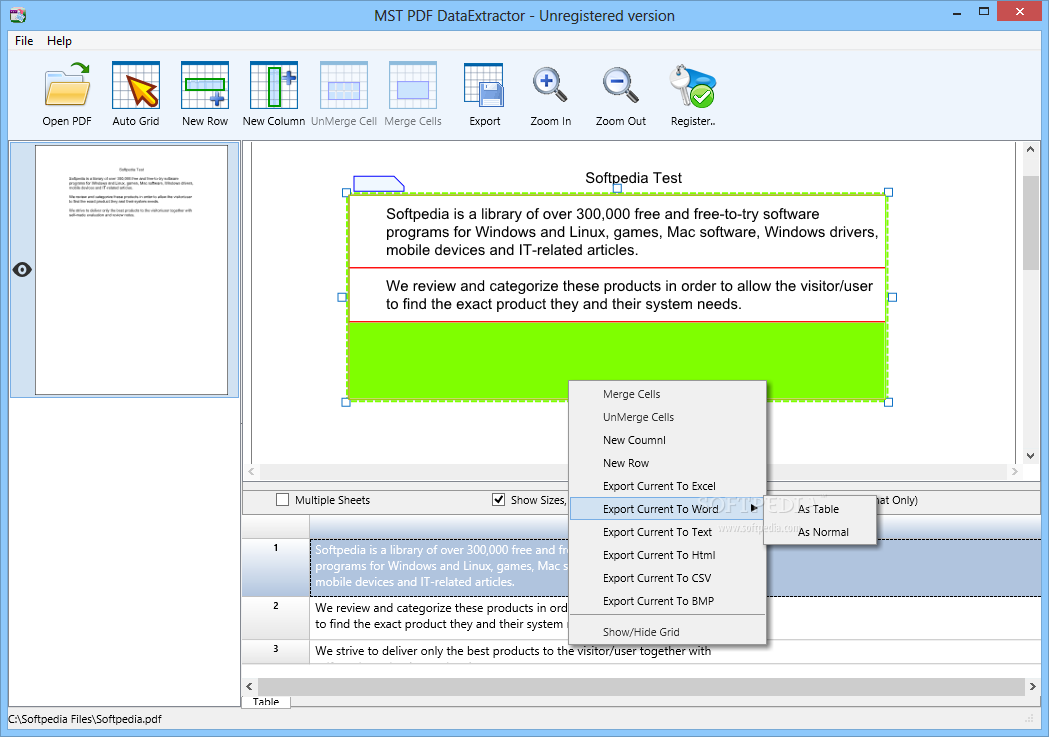Click the preview vertical scrollbar up arrow

coord(1030,150)
